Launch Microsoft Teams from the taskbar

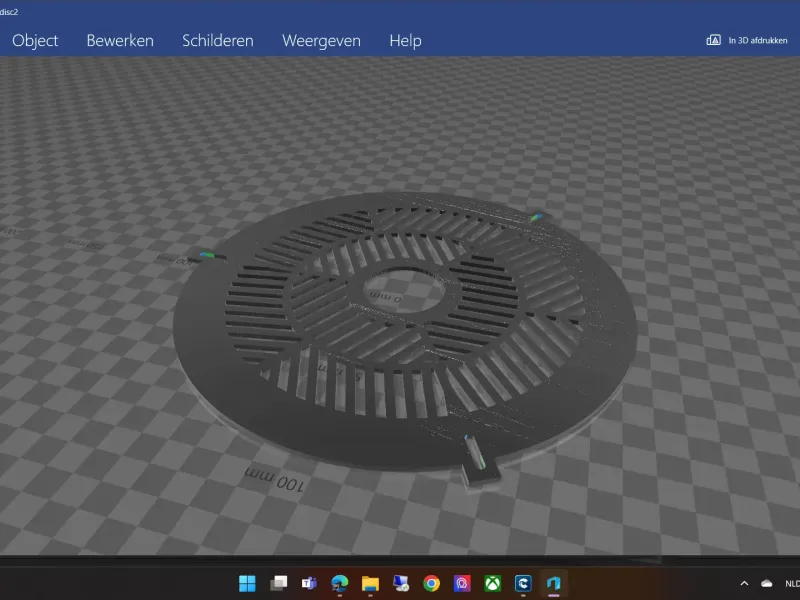(x=309, y=583)
